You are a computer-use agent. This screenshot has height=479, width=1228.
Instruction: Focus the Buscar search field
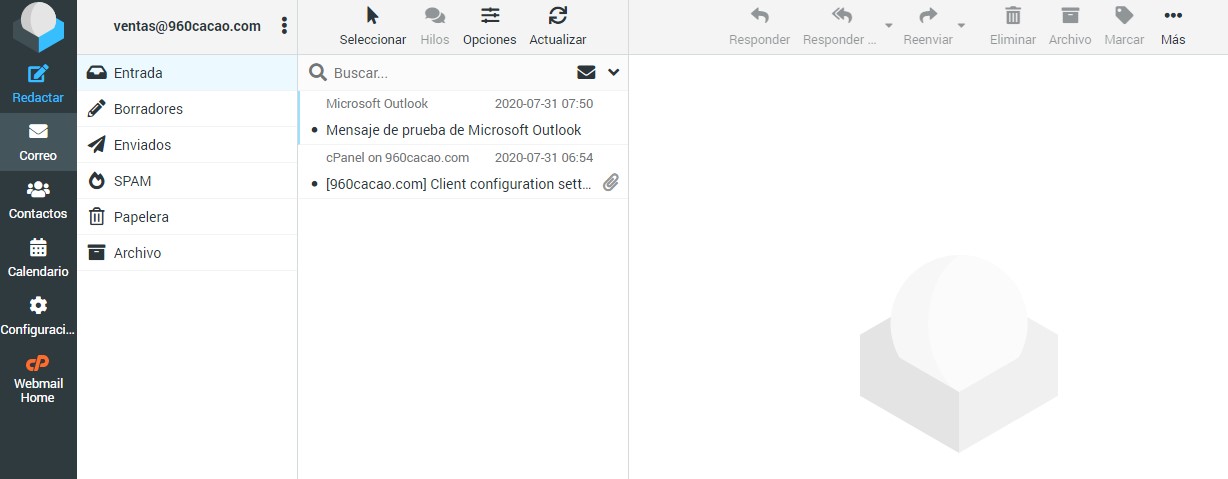tap(450, 73)
